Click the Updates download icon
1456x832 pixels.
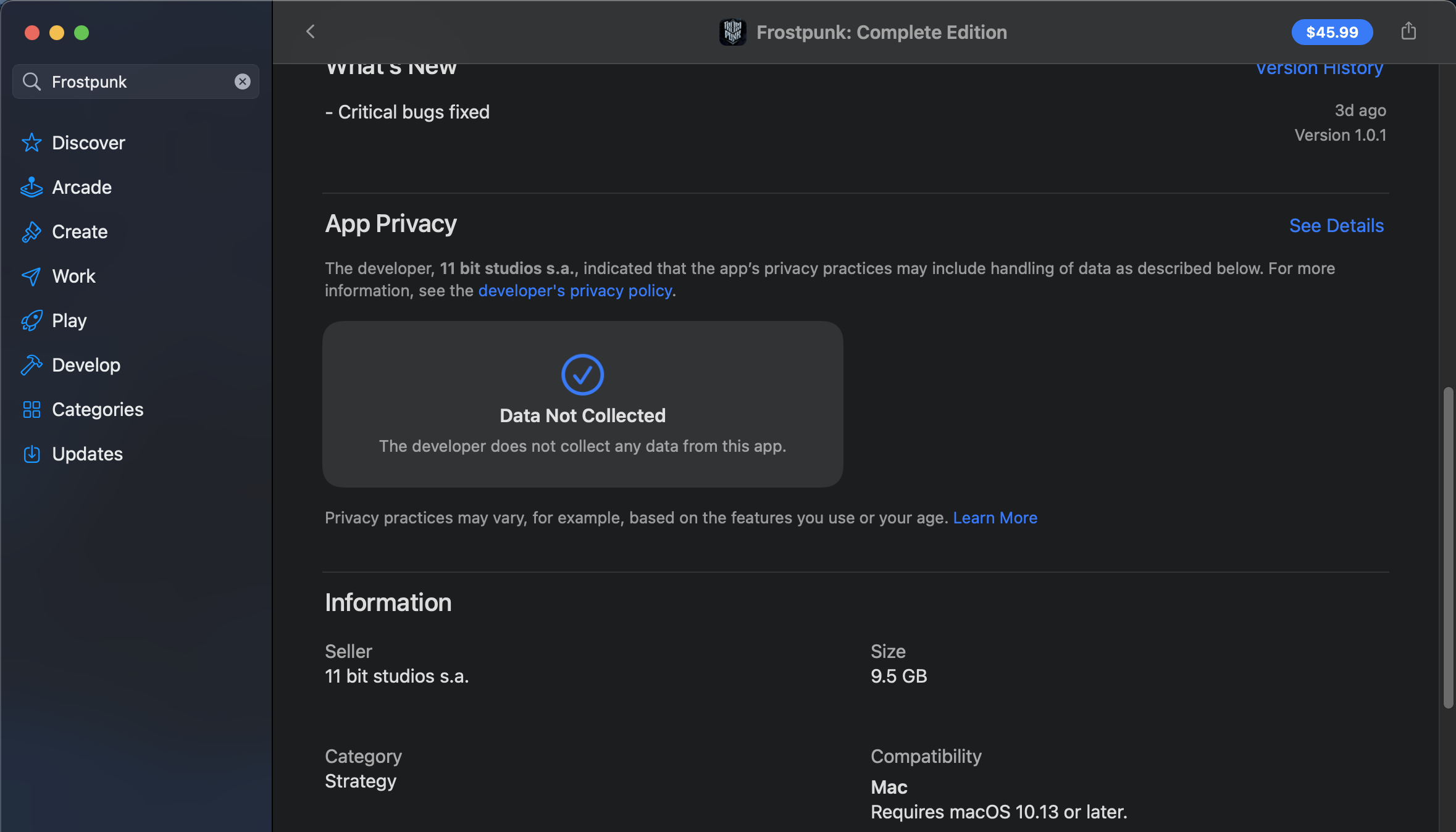(x=31, y=454)
